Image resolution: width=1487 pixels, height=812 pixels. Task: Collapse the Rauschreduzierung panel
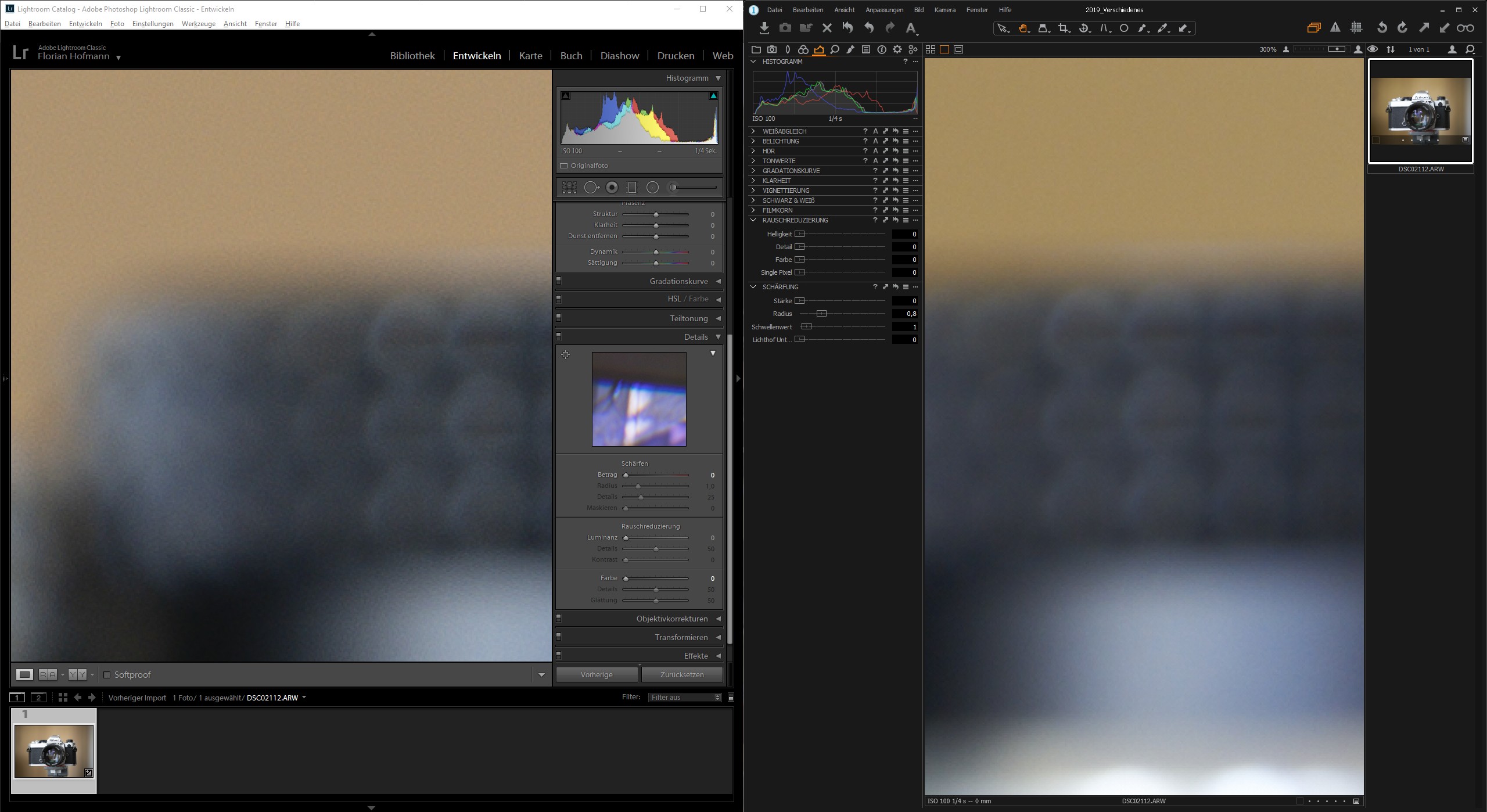click(x=753, y=220)
